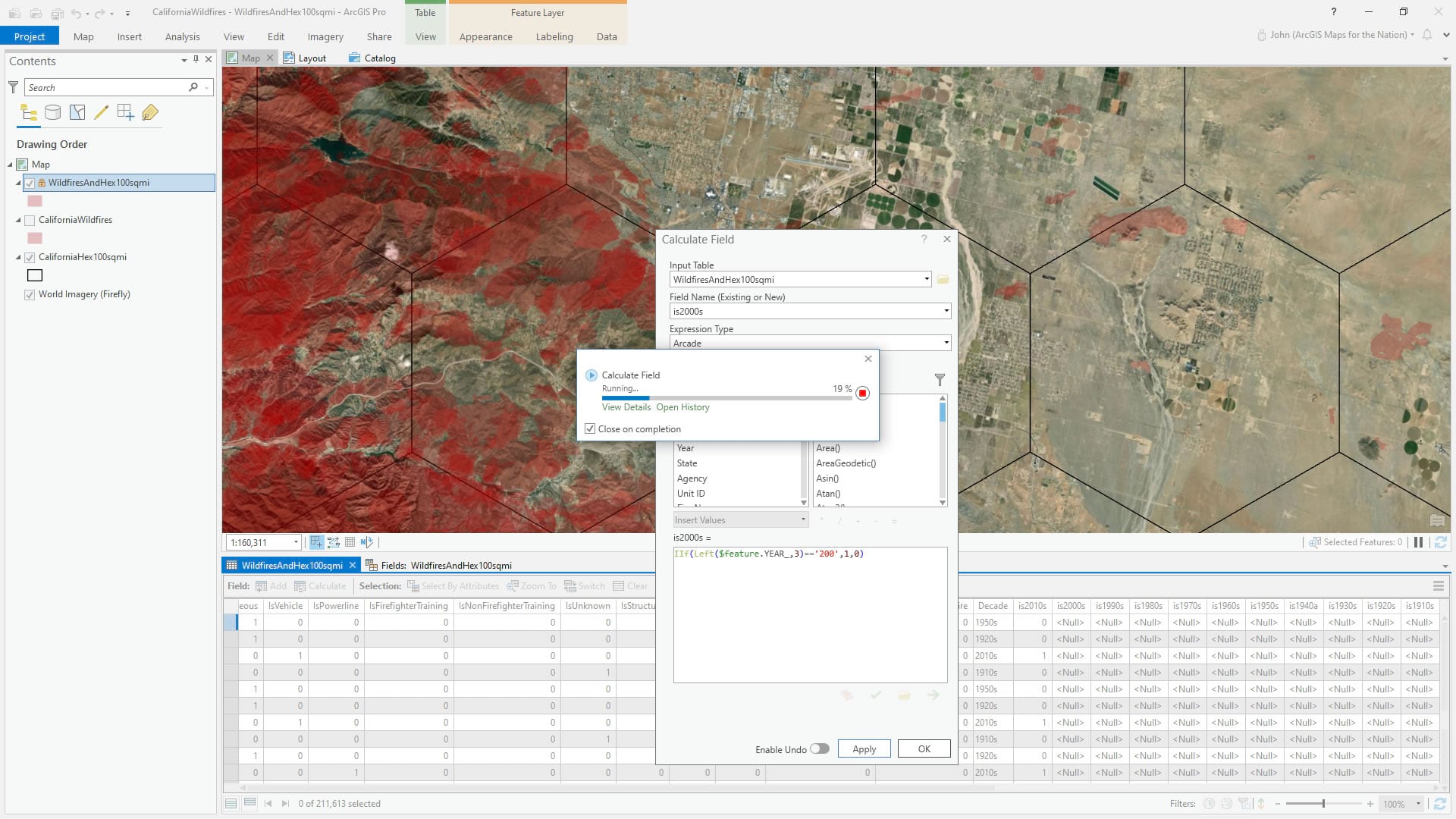Open the Analysis ribbon tab
The image size is (1456, 819).
pos(182,36)
